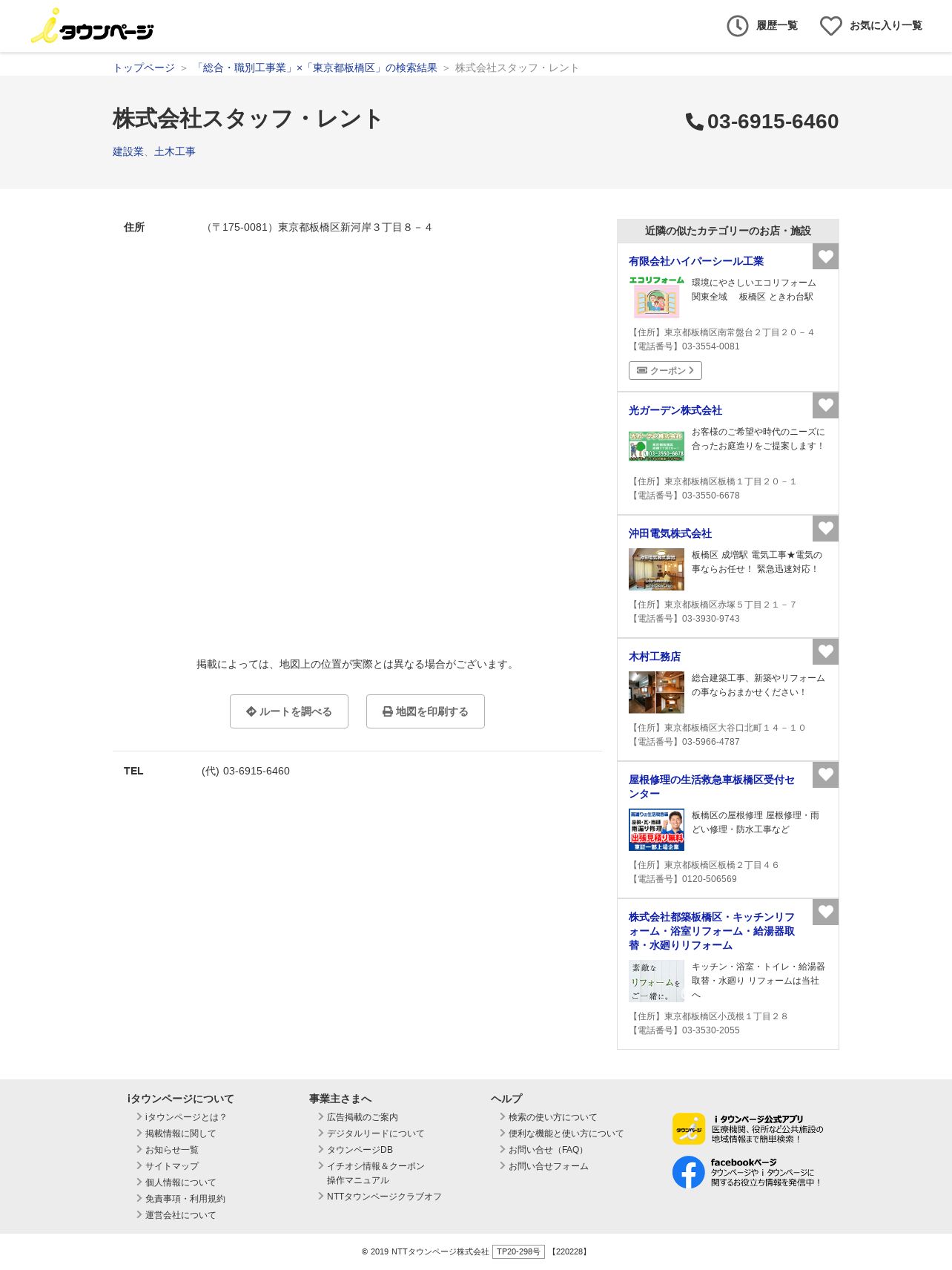Open the favorites list heart icon

[x=830, y=26]
